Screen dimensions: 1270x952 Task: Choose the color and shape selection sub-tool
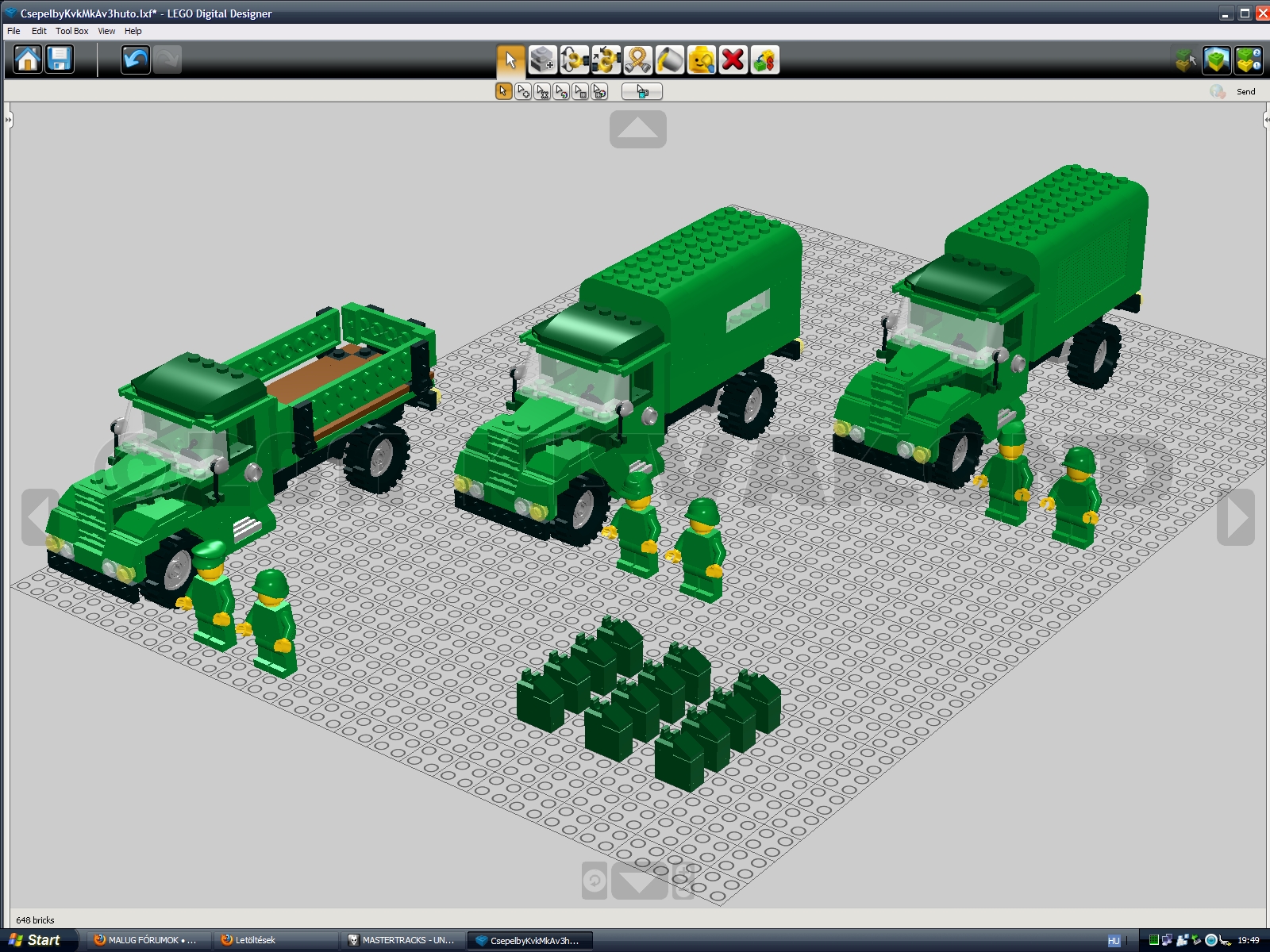click(599, 91)
